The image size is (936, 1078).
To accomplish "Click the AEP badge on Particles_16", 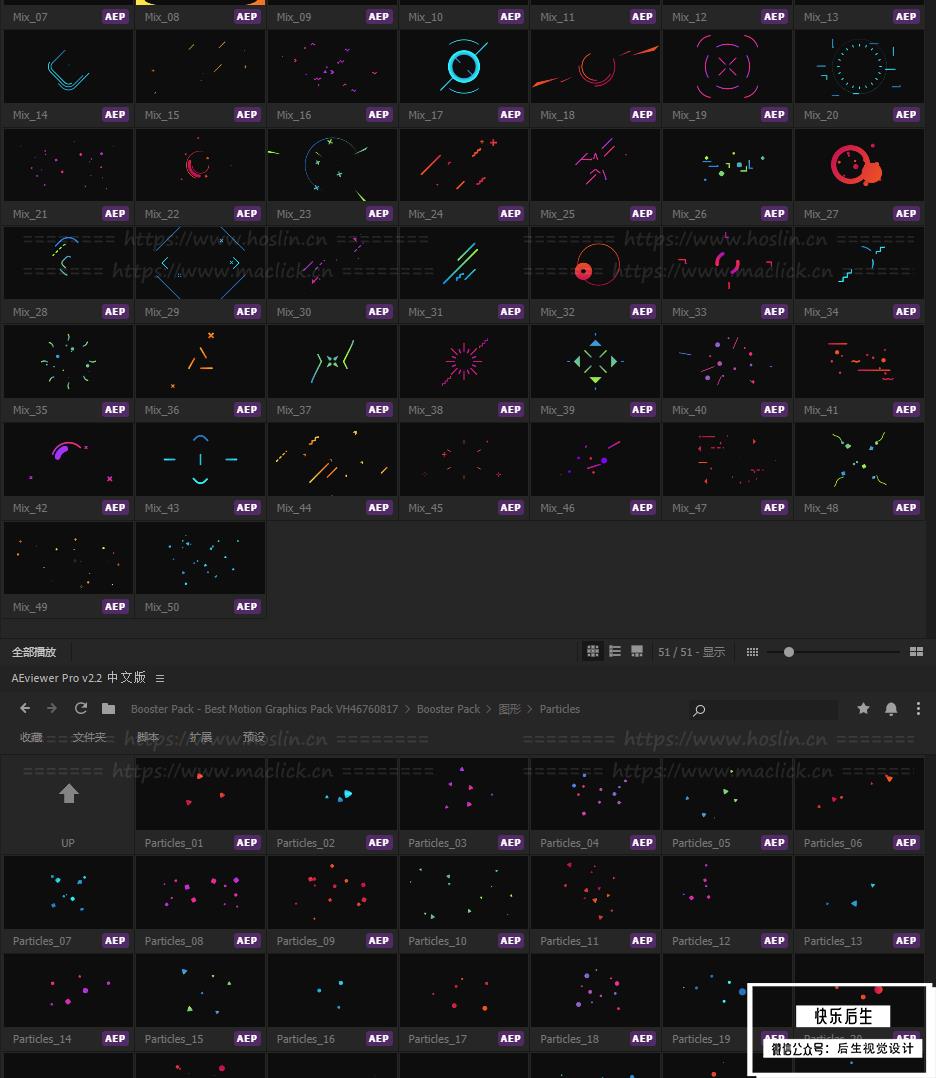I will (x=378, y=1039).
